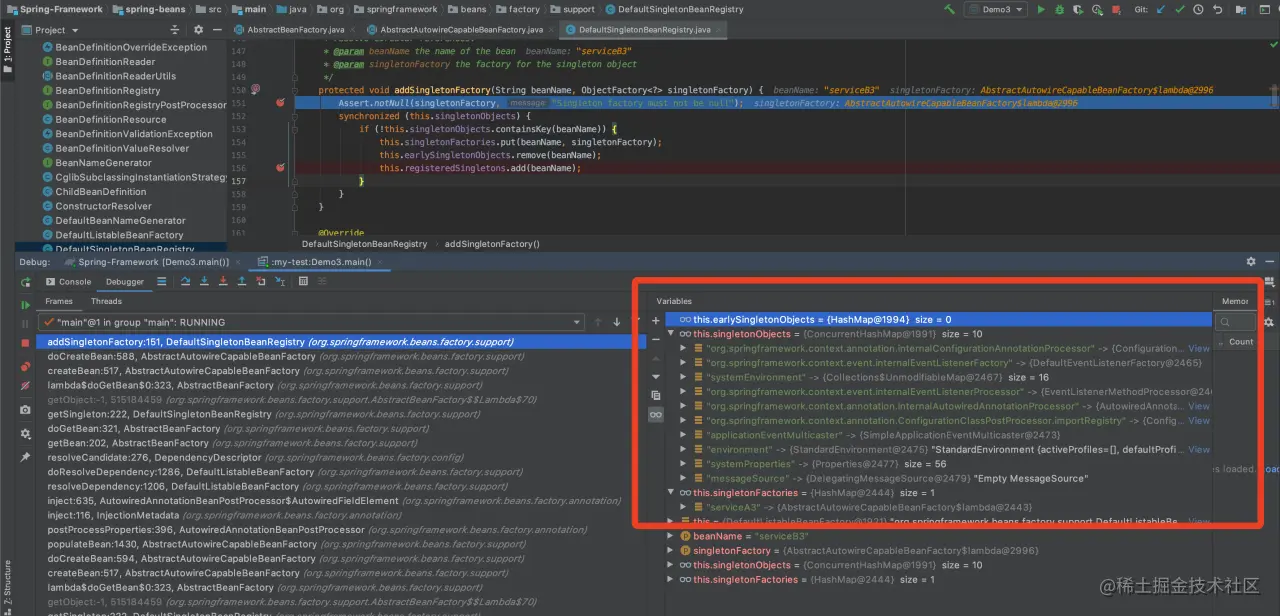Go to the next frame with the down arrow
This screenshot has width=1280, height=616.
(616, 322)
